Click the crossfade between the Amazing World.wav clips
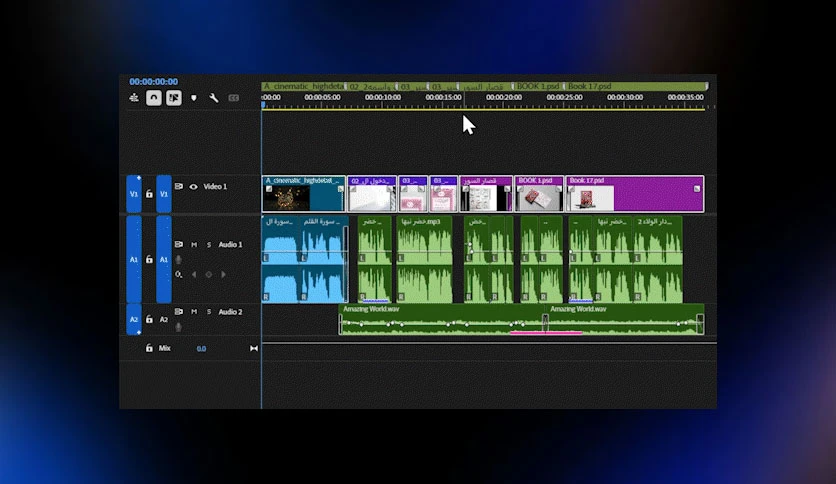 point(545,323)
